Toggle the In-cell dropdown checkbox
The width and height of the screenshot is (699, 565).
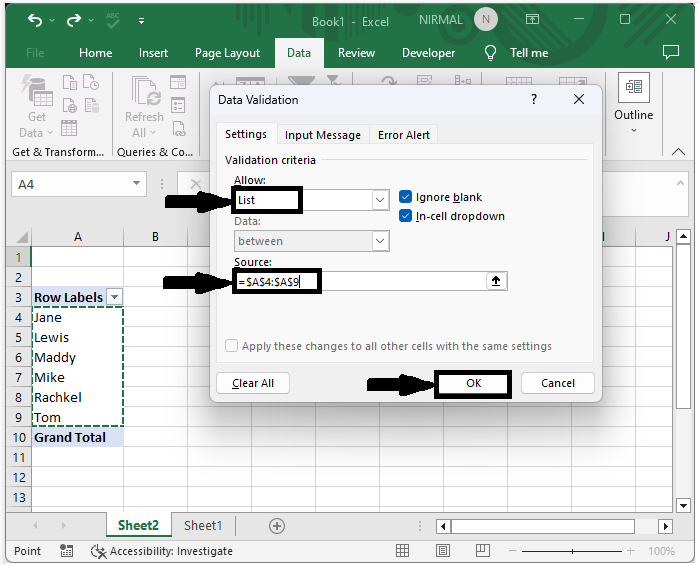click(x=406, y=216)
